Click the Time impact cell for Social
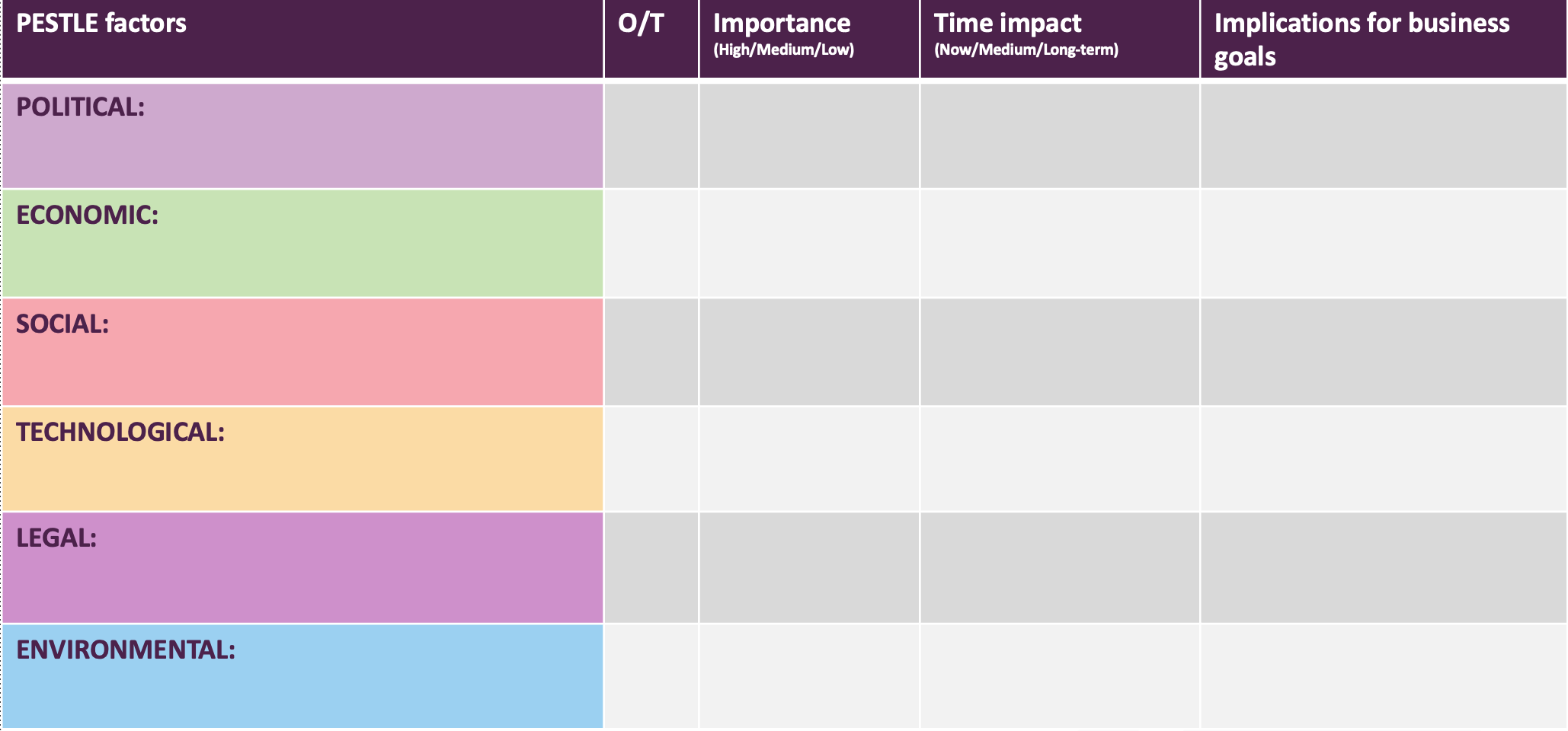1568x731 pixels. point(1059,352)
